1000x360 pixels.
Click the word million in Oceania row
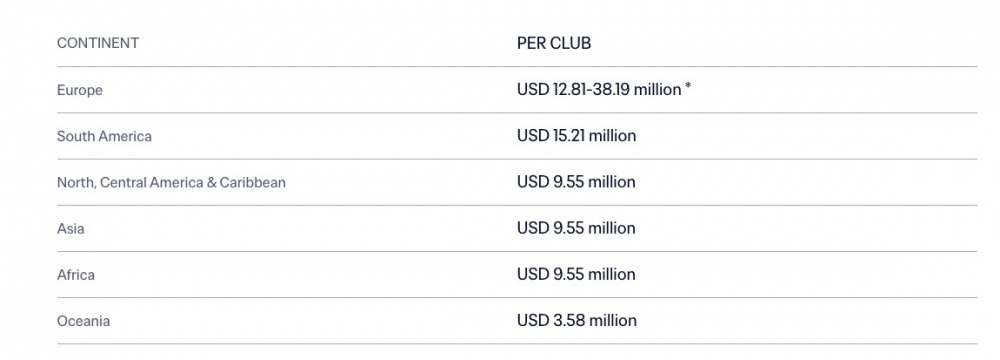pyautogui.click(x=612, y=320)
